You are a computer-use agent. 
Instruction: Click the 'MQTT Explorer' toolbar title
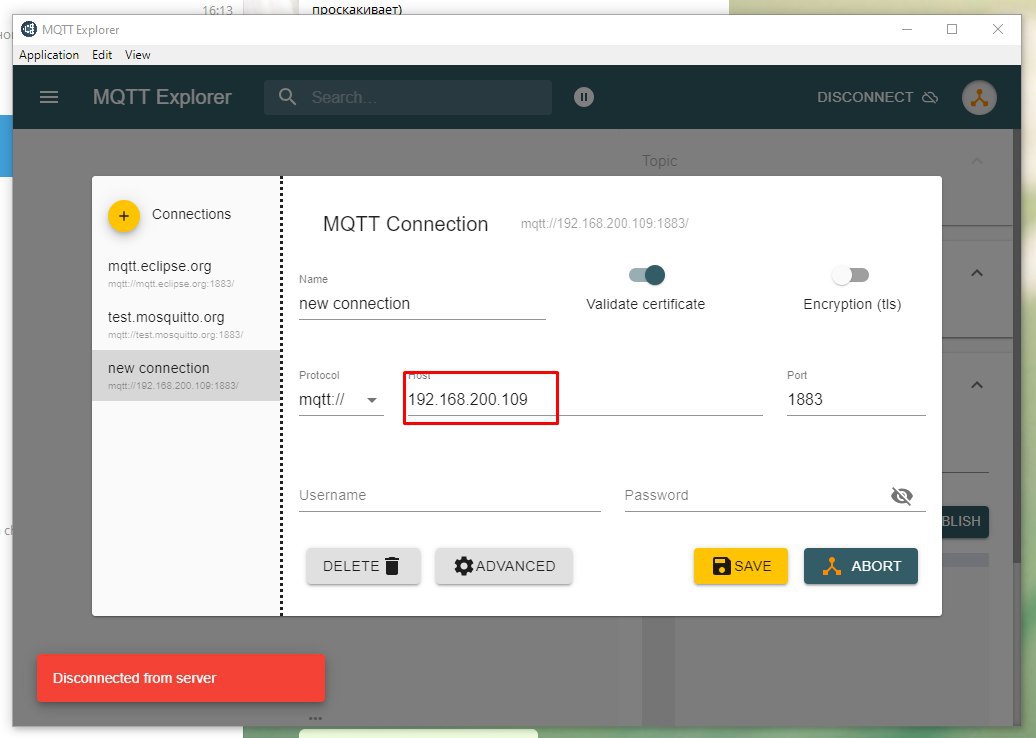click(x=162, y=97)
